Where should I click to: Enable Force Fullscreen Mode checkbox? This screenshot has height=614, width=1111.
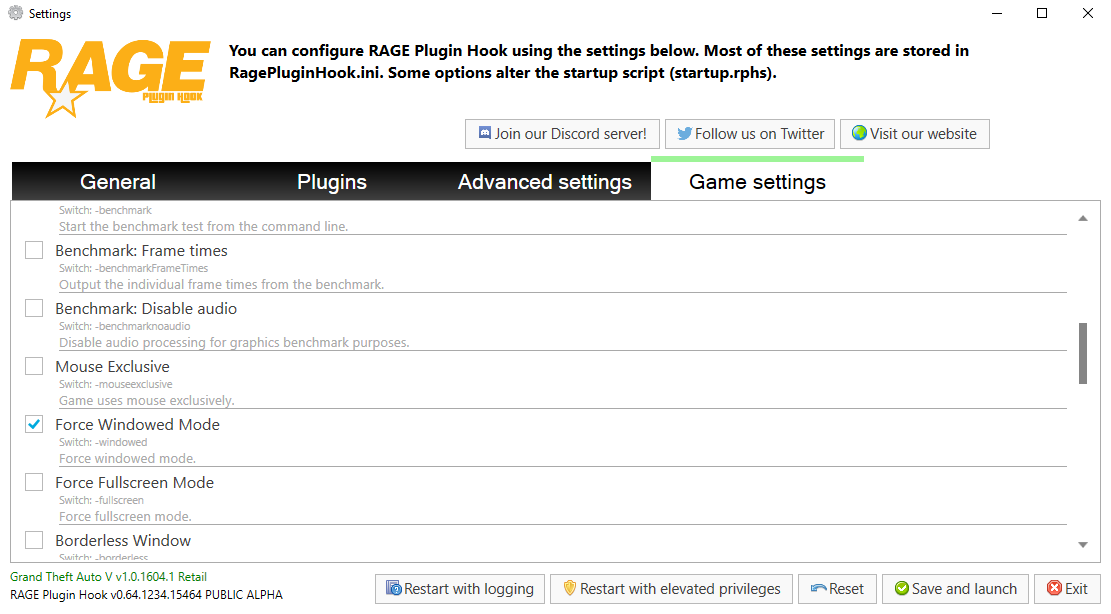click(34, 482)
